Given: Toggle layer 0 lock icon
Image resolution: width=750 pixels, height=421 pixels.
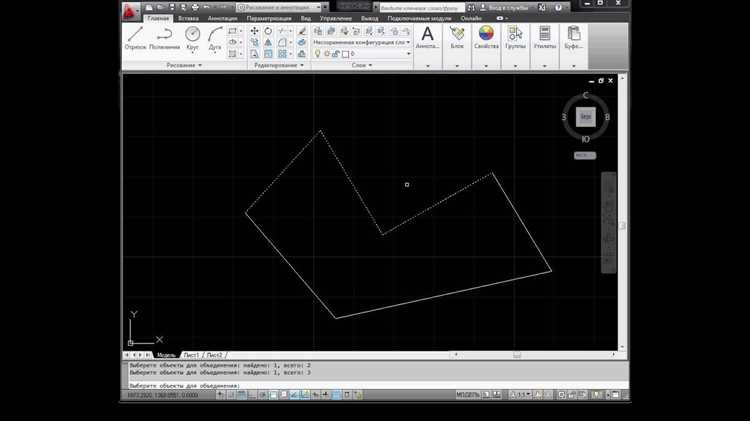Looking at the screenshot, I should 336,54.
